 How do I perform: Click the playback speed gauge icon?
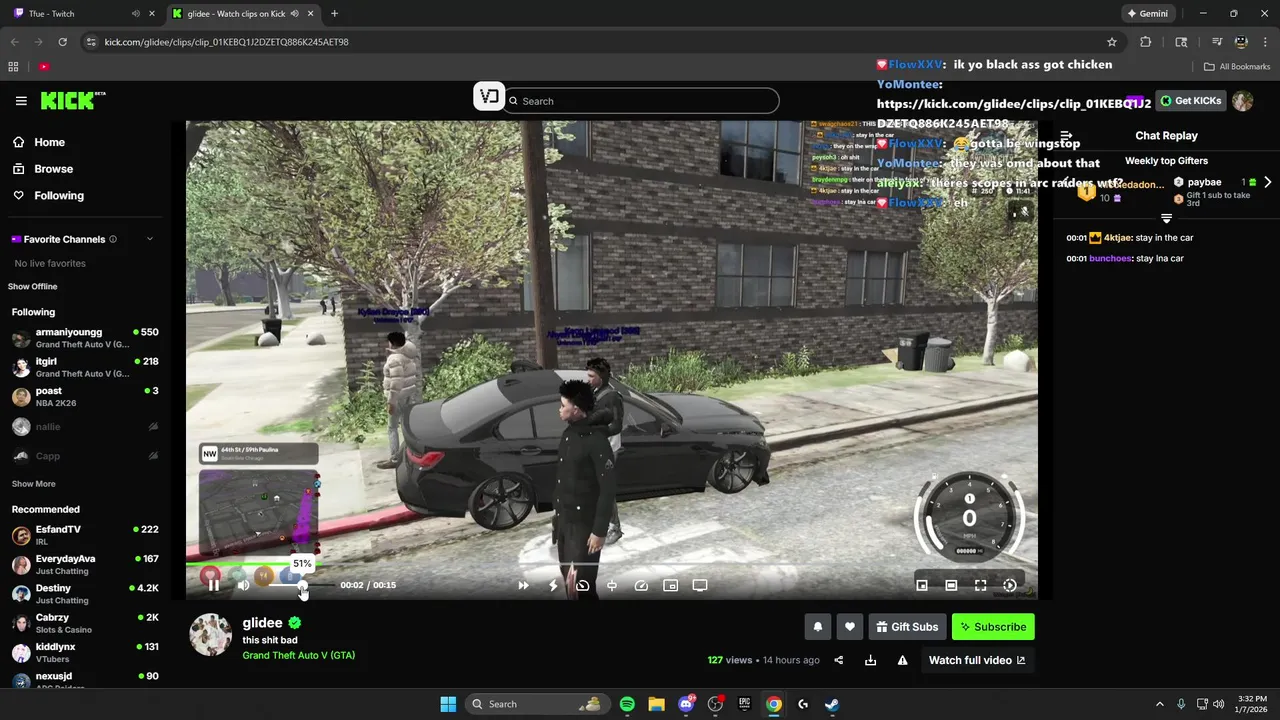(x=642, y=586)
